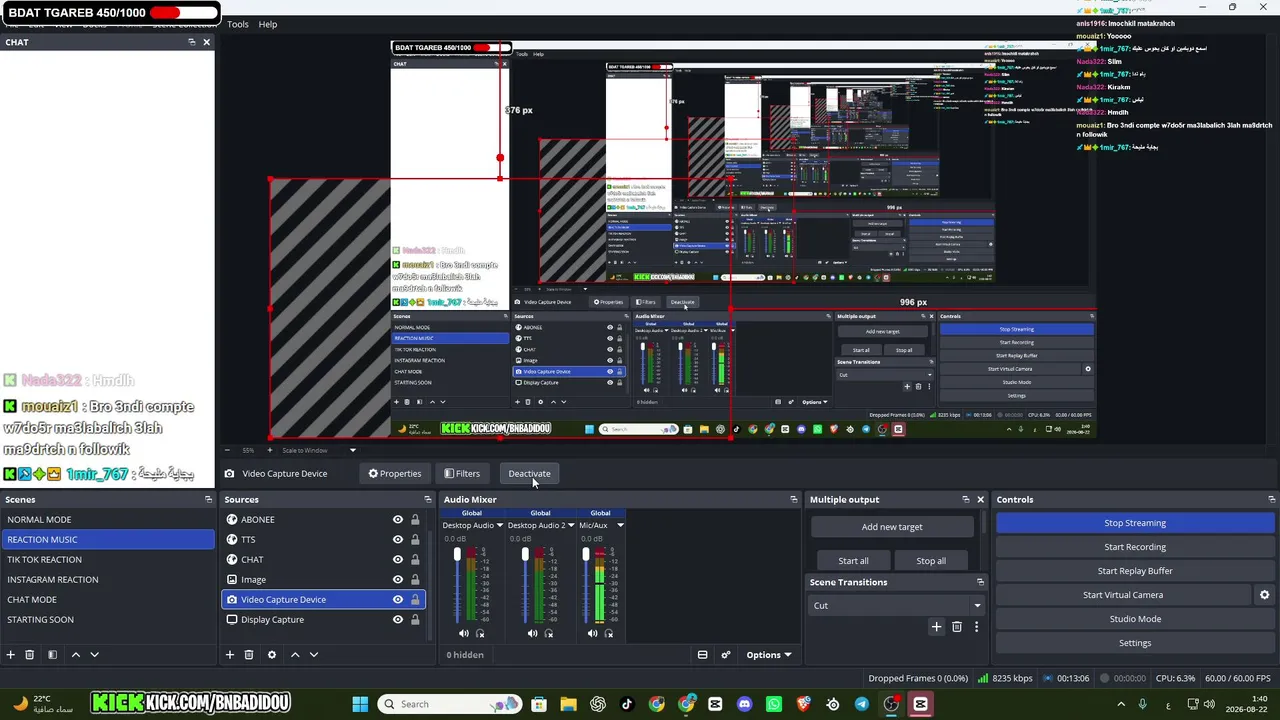
Task: Move source down with arrow icon
Action: pyautogui.click(x=313, y=655)
